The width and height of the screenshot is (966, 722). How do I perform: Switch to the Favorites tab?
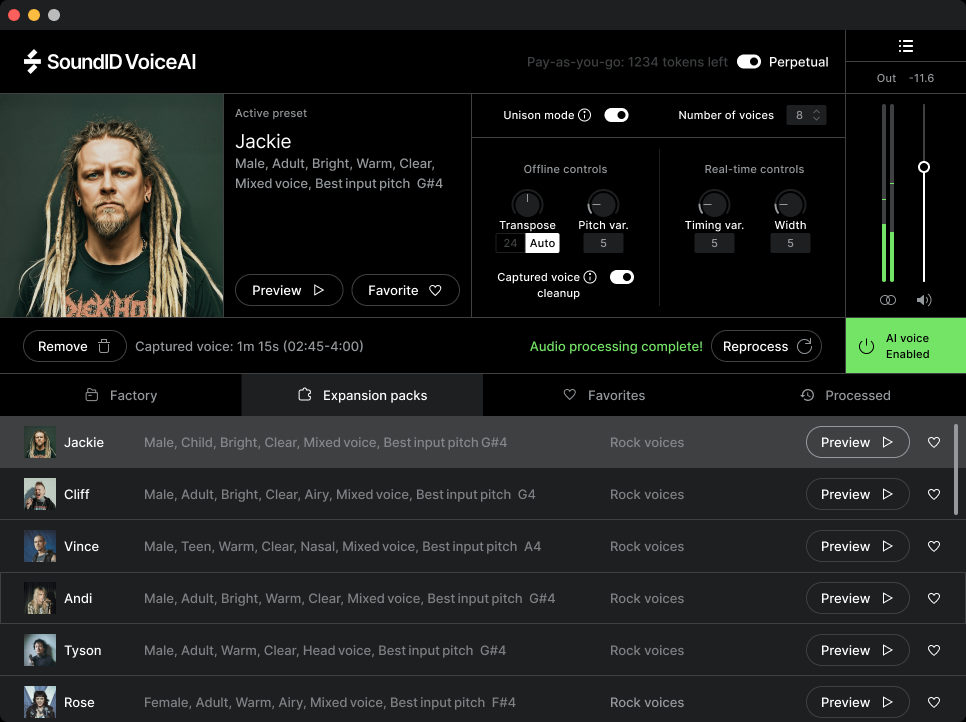click(x=604, y=394)
